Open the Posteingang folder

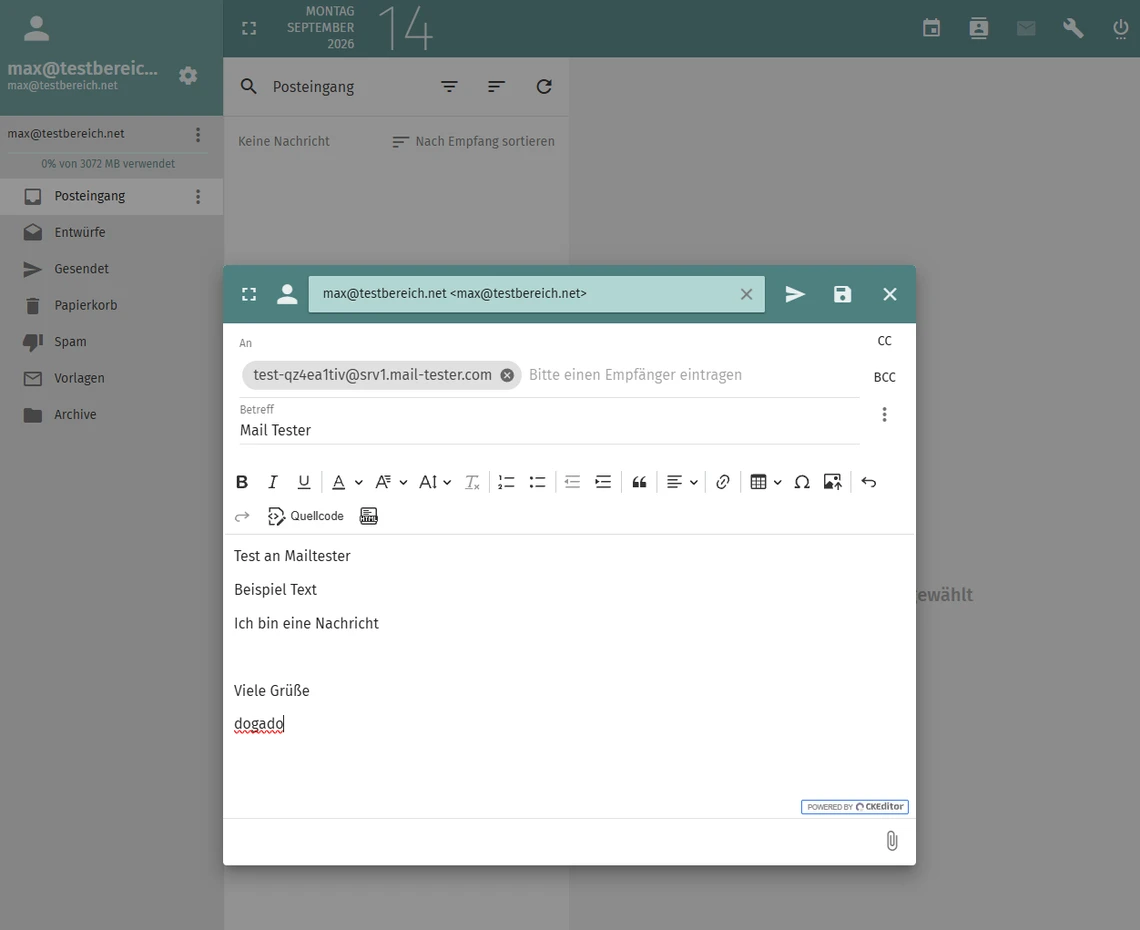coord(111,196)
